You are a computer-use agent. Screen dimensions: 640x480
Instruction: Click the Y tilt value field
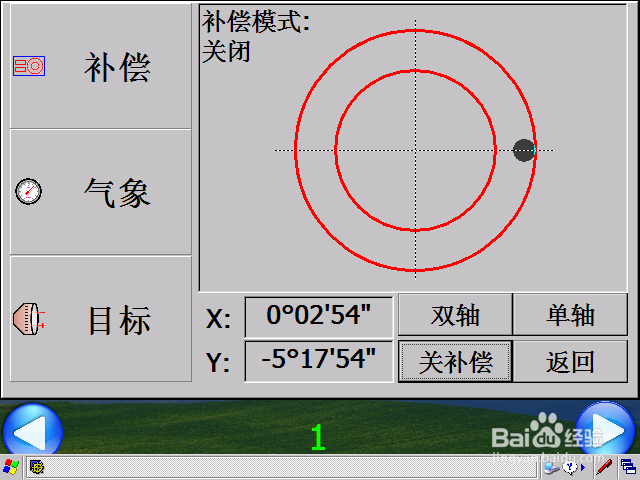pos(319,362)
